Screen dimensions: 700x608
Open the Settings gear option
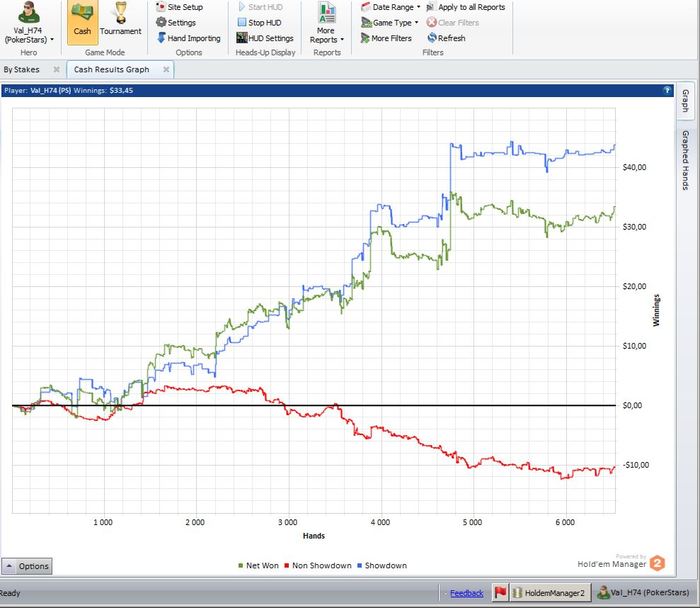coord(176,22)
